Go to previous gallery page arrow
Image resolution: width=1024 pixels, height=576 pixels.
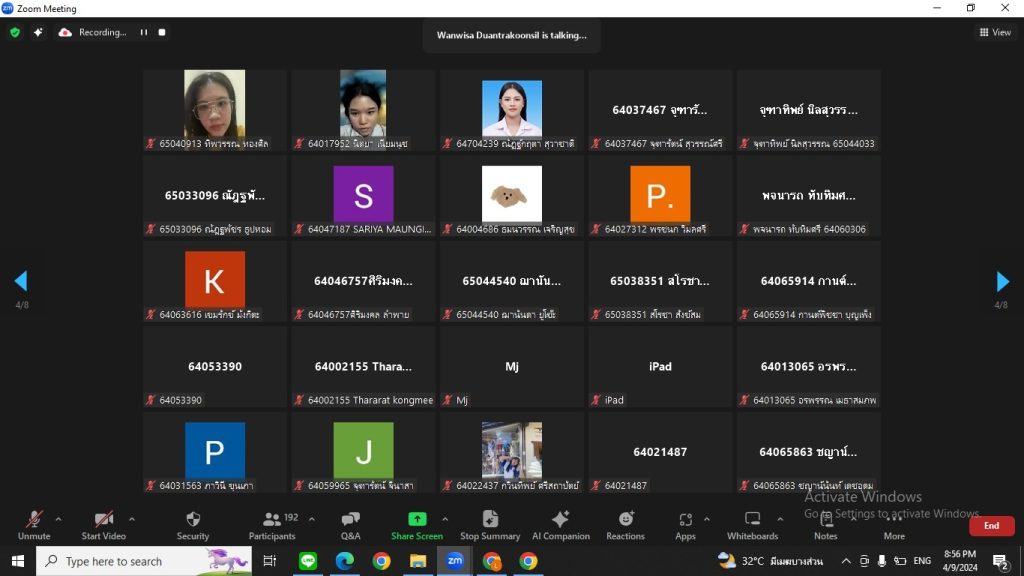click(x=21, y=281)
